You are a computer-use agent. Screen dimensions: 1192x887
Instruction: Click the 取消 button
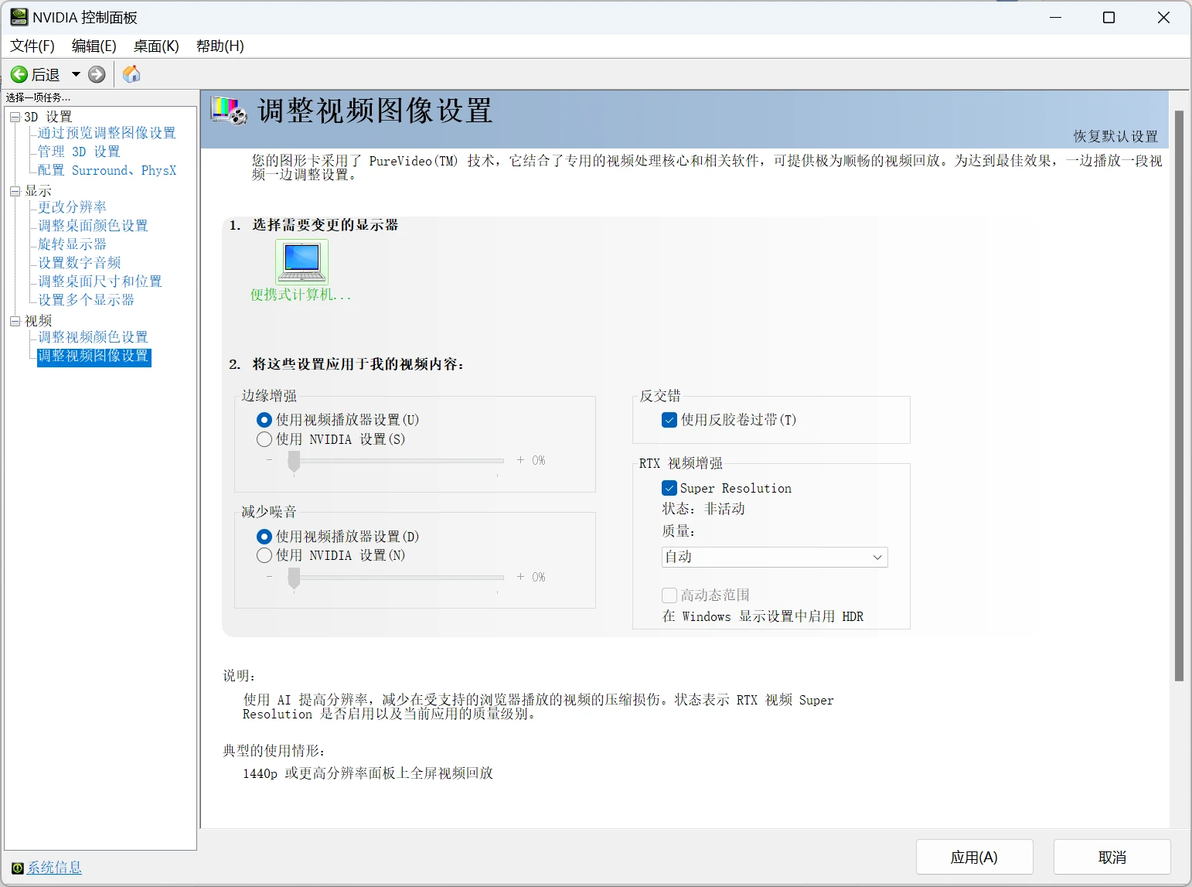click(1111, 857)
